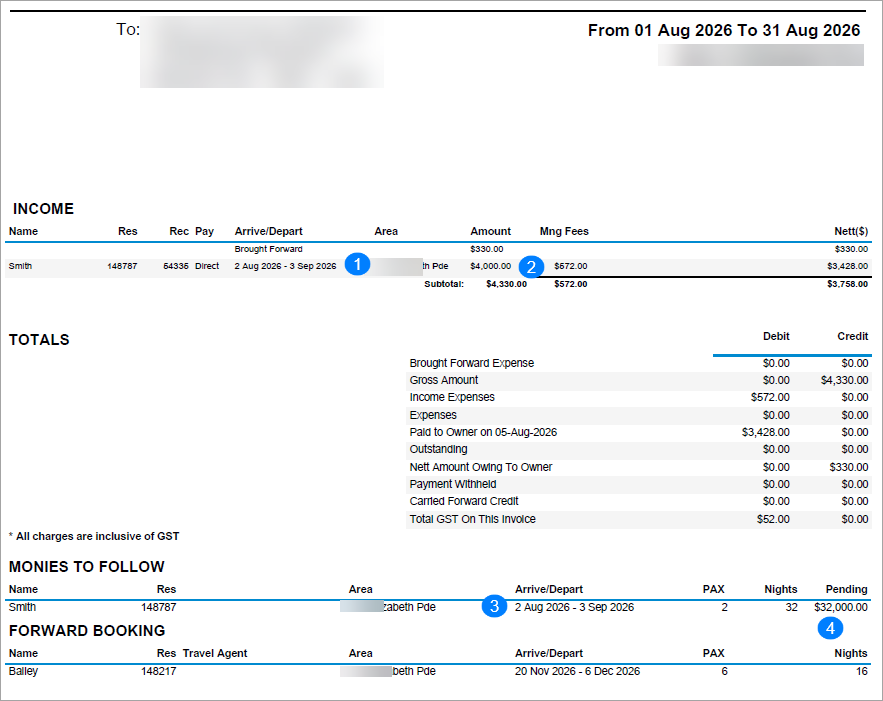Viewport: 883px width, 701px height.
Task: Click the 16 nights value for Bailey
Action: (x=862, y=671)
